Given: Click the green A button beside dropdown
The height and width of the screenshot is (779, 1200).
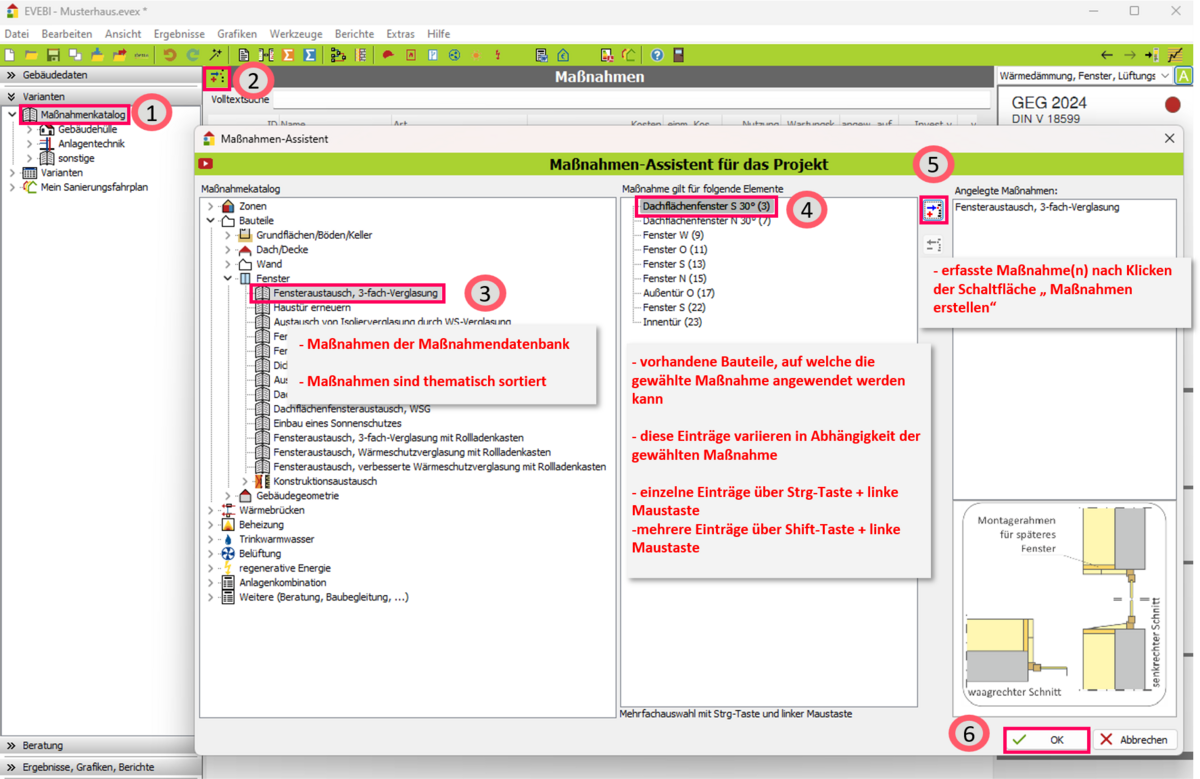Looking at the screenshot, I should click(x=1184, y=76).
